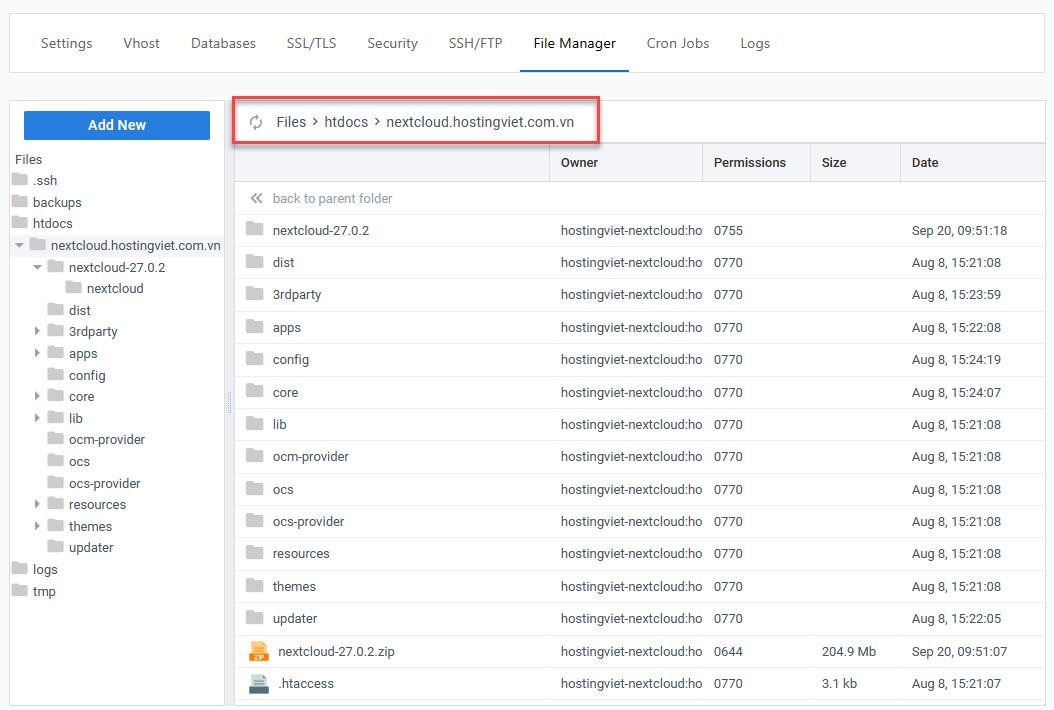This screenshot has height=710, width=1054.
Task: Click the zip archive icon beside nextcloud-27.0.2.zip
Action: [258, 650]
